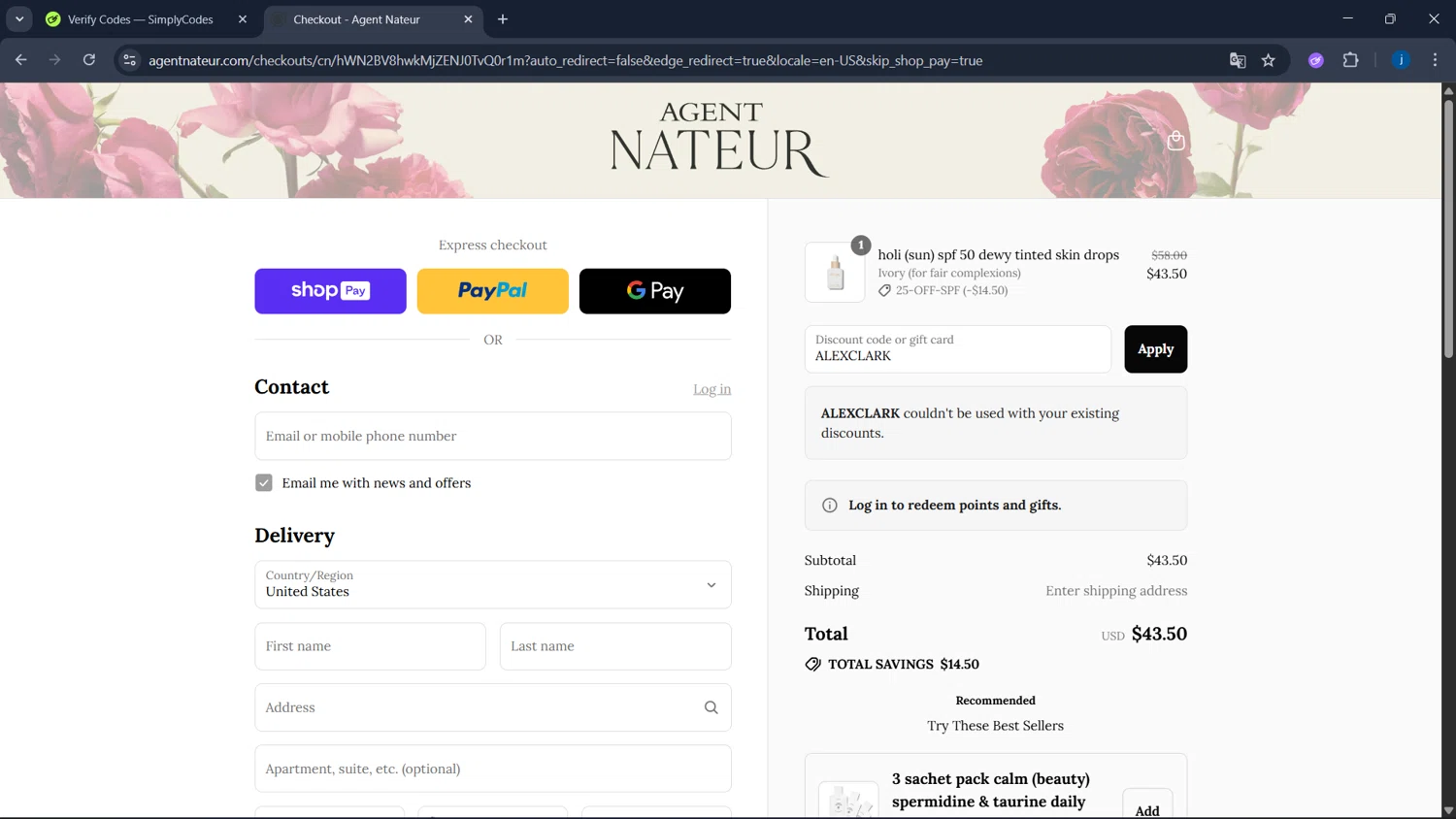Viewport: 1456px width, 819px height.
Task: Expand the Country/Region dropdown
Action: click(x=493, y=585)
